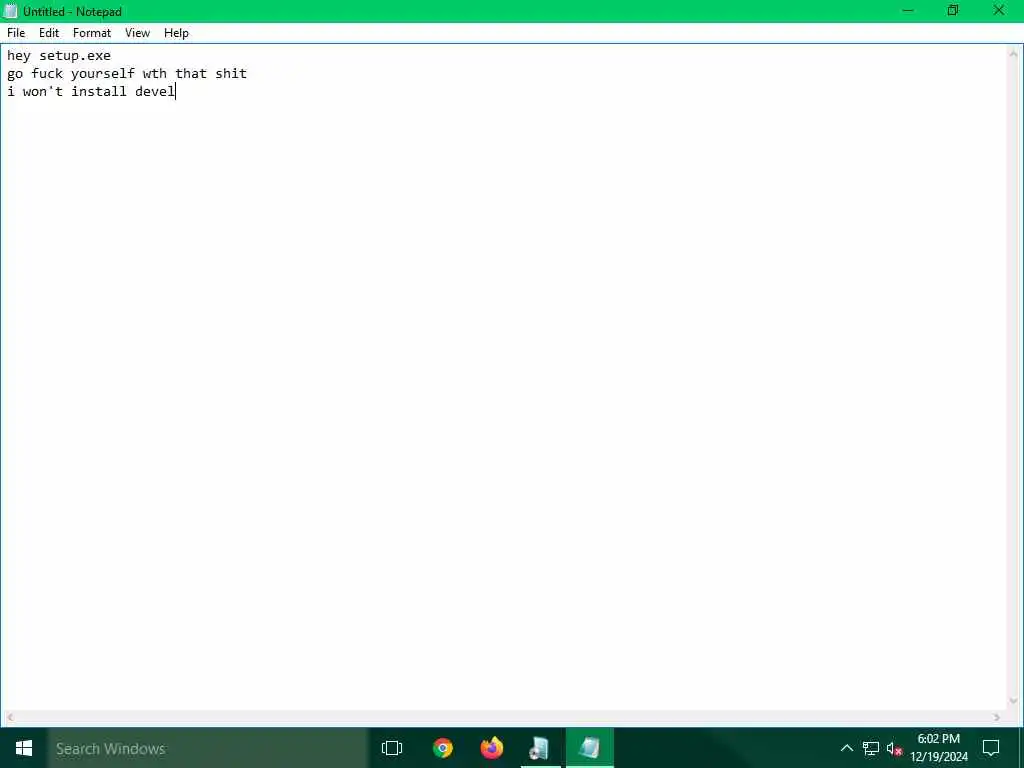
Task: Close the Untitled Notepad window
Action: click(x=999, y=11)
